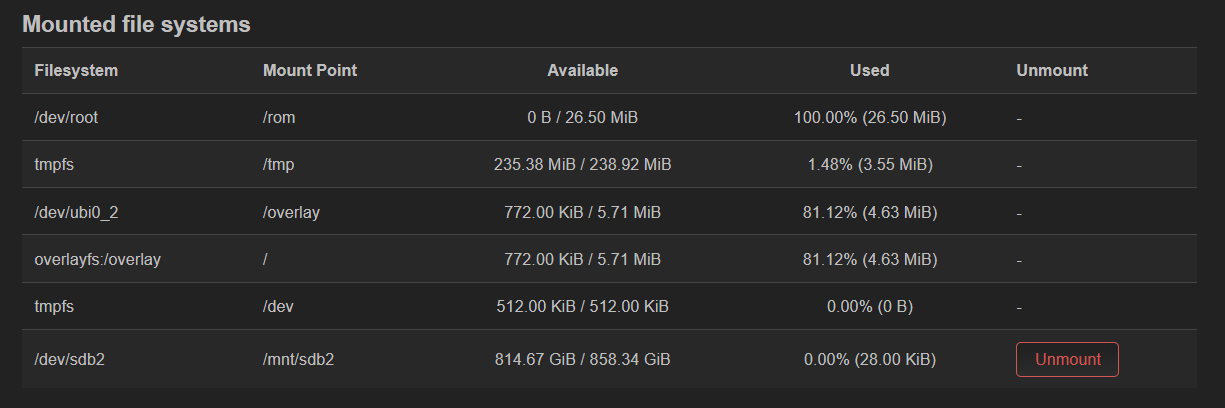
Task: Click the Unmount button for /dev/sdb2
Action: [x=1067, y=359]
